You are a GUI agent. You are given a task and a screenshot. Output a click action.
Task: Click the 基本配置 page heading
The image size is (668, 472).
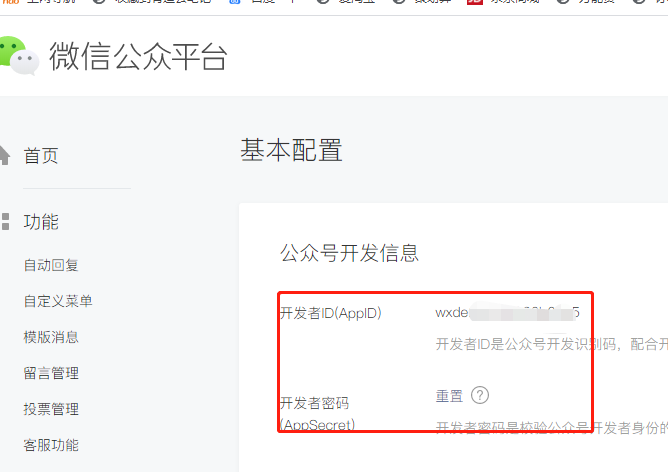point(291,150)
